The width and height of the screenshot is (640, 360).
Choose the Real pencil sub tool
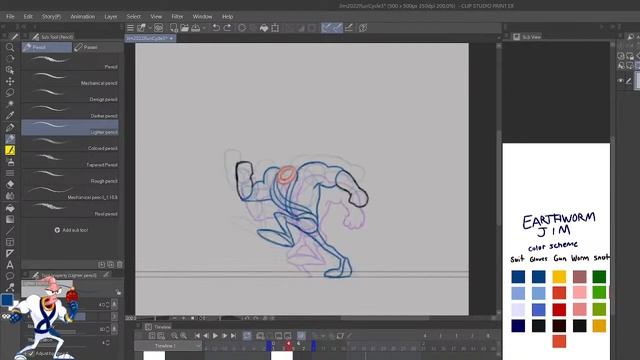[x=70, y=209]
